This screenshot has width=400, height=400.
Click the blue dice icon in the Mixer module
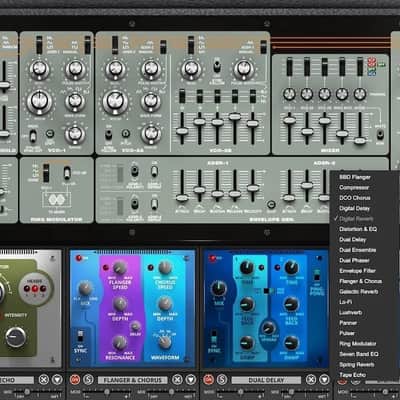coord(372,72)
